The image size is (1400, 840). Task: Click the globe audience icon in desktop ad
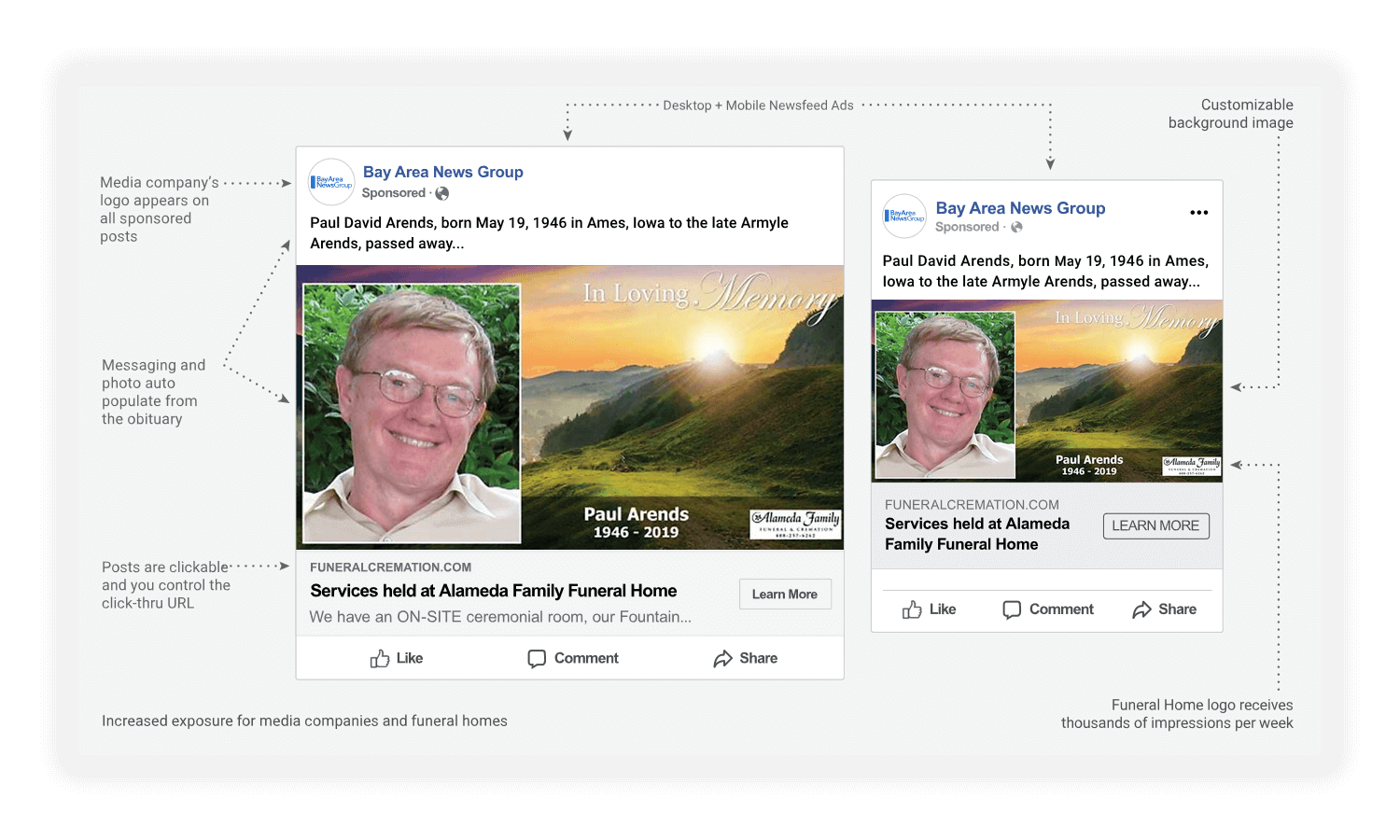(442, 193)
